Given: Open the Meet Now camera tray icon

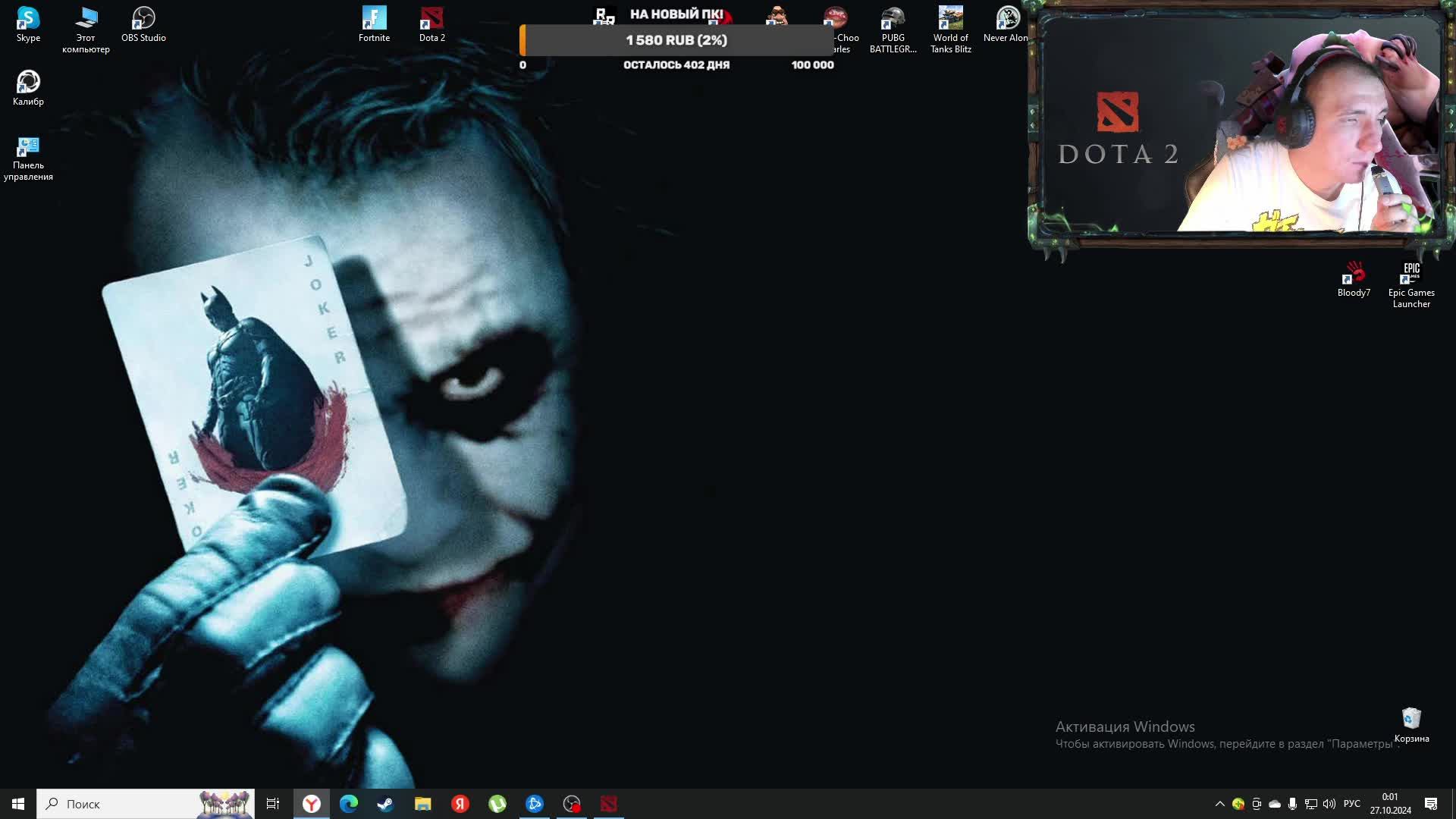Looking at the screenshot, I should pos(1257,804).
